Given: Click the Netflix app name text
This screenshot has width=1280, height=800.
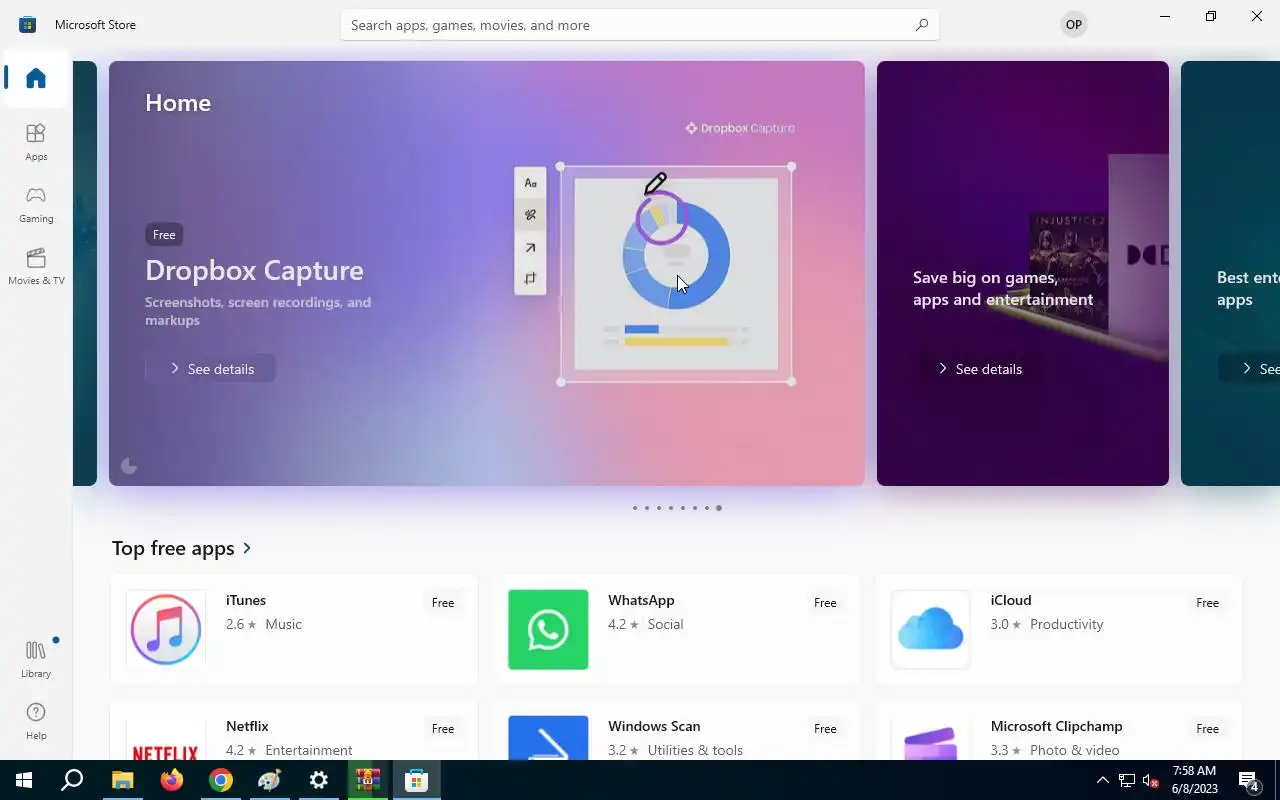Looking at the screenshot, I should pos(247,726).
